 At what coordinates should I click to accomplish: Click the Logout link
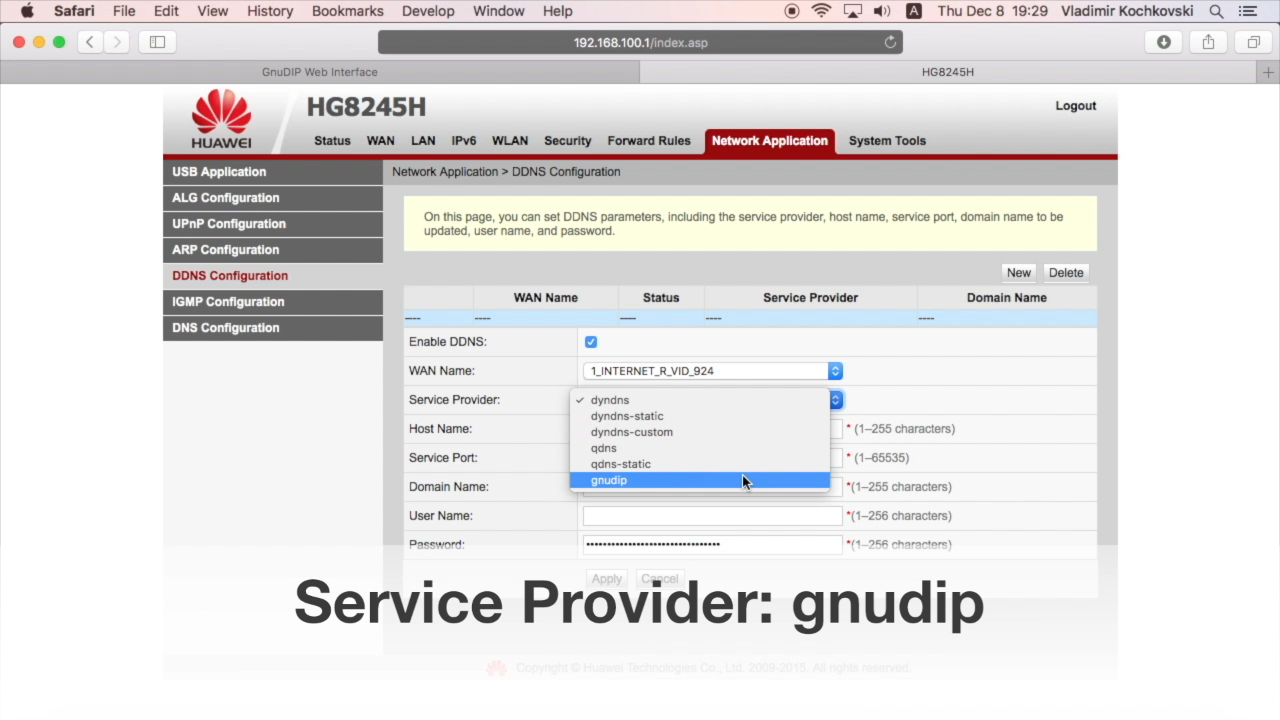click(x=1076, y=106)
